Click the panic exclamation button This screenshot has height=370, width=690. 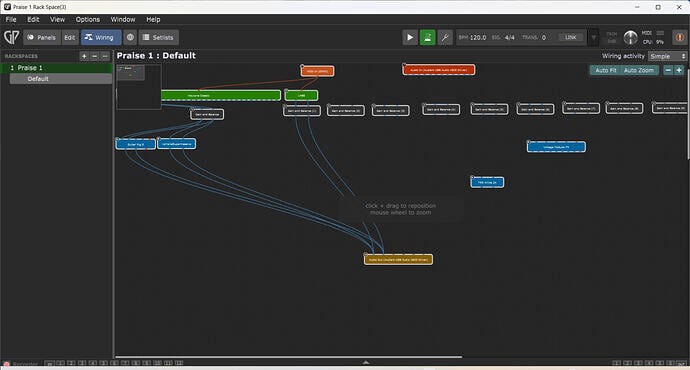tap(679, 37)
